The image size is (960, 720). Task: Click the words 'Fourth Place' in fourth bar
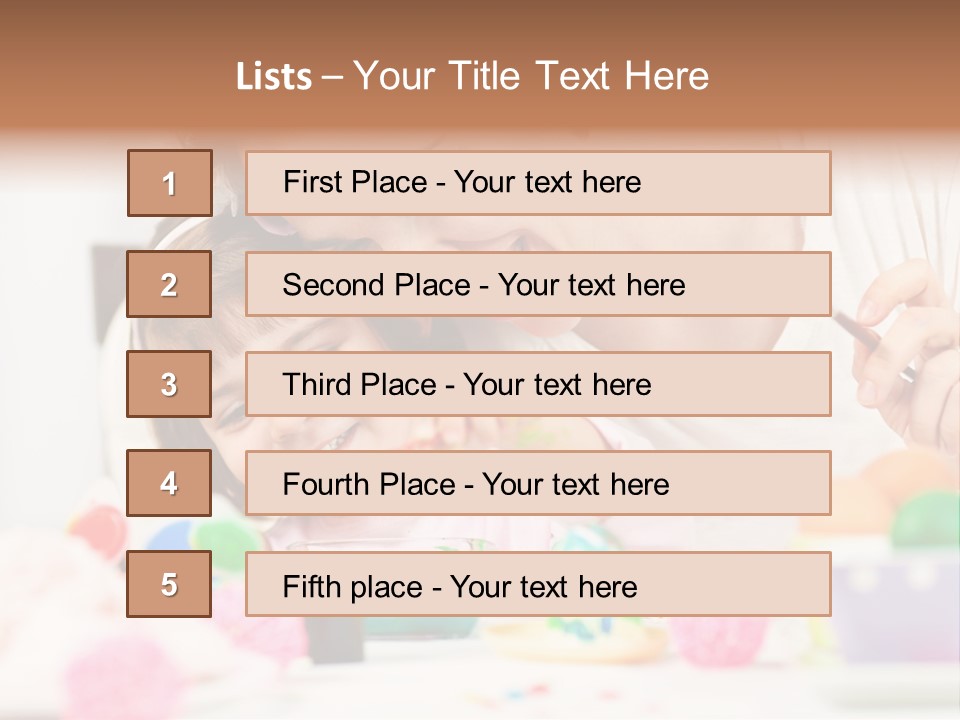tap(369, 484)
